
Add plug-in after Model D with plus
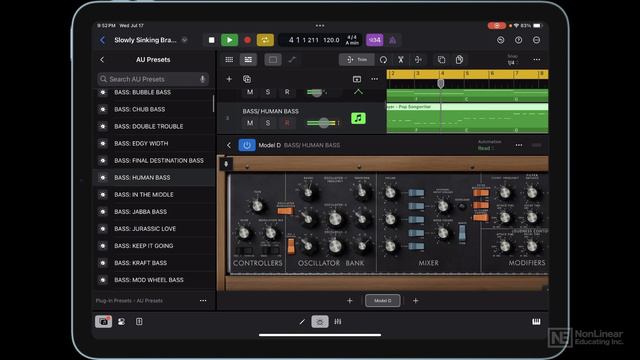(416, 301)
